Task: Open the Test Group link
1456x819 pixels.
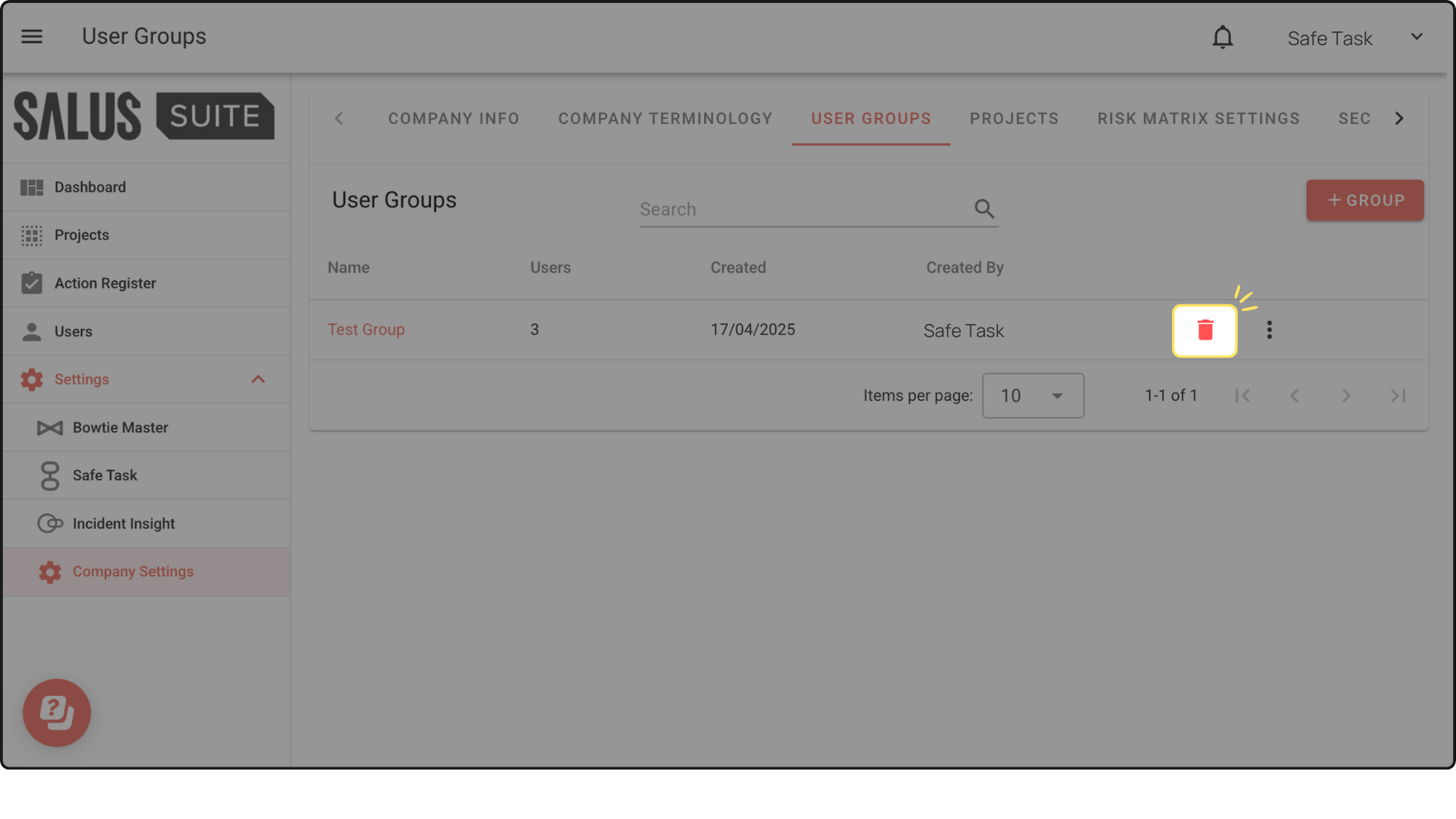Action: pyautogui.click(x=366, y=330)
